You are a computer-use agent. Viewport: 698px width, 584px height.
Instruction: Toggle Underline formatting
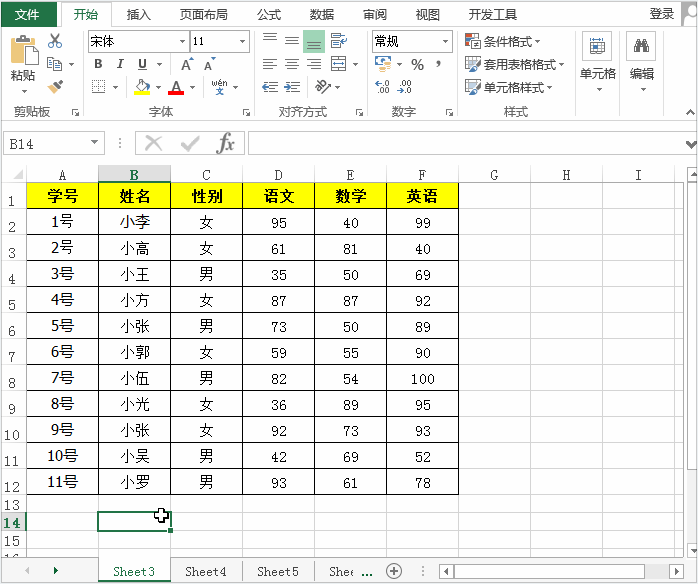pyautogui.click(x=142, y=64)
